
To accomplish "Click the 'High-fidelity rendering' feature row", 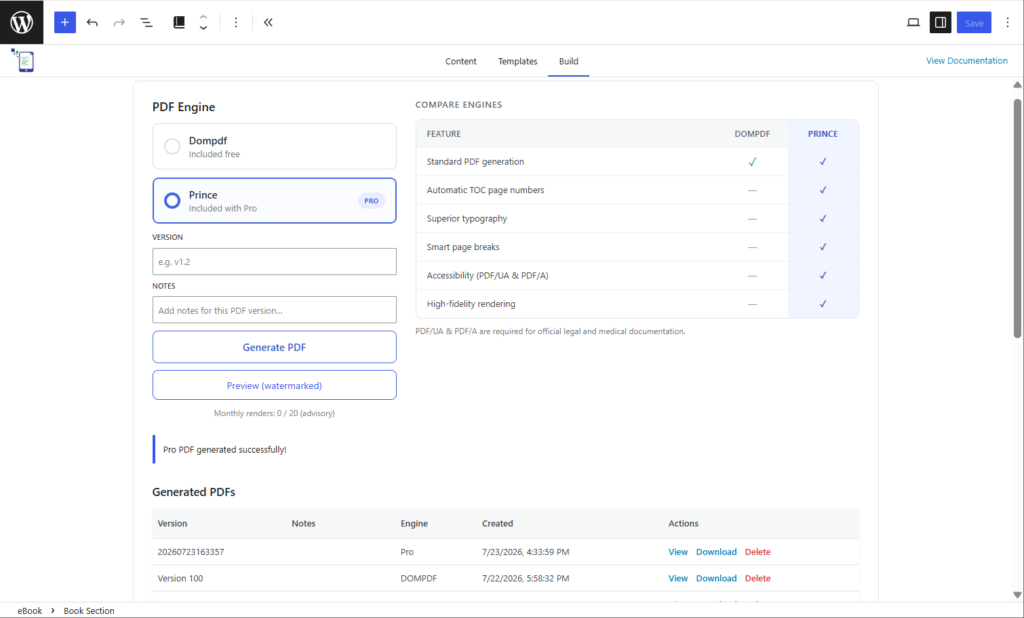I will coord(637,304).
